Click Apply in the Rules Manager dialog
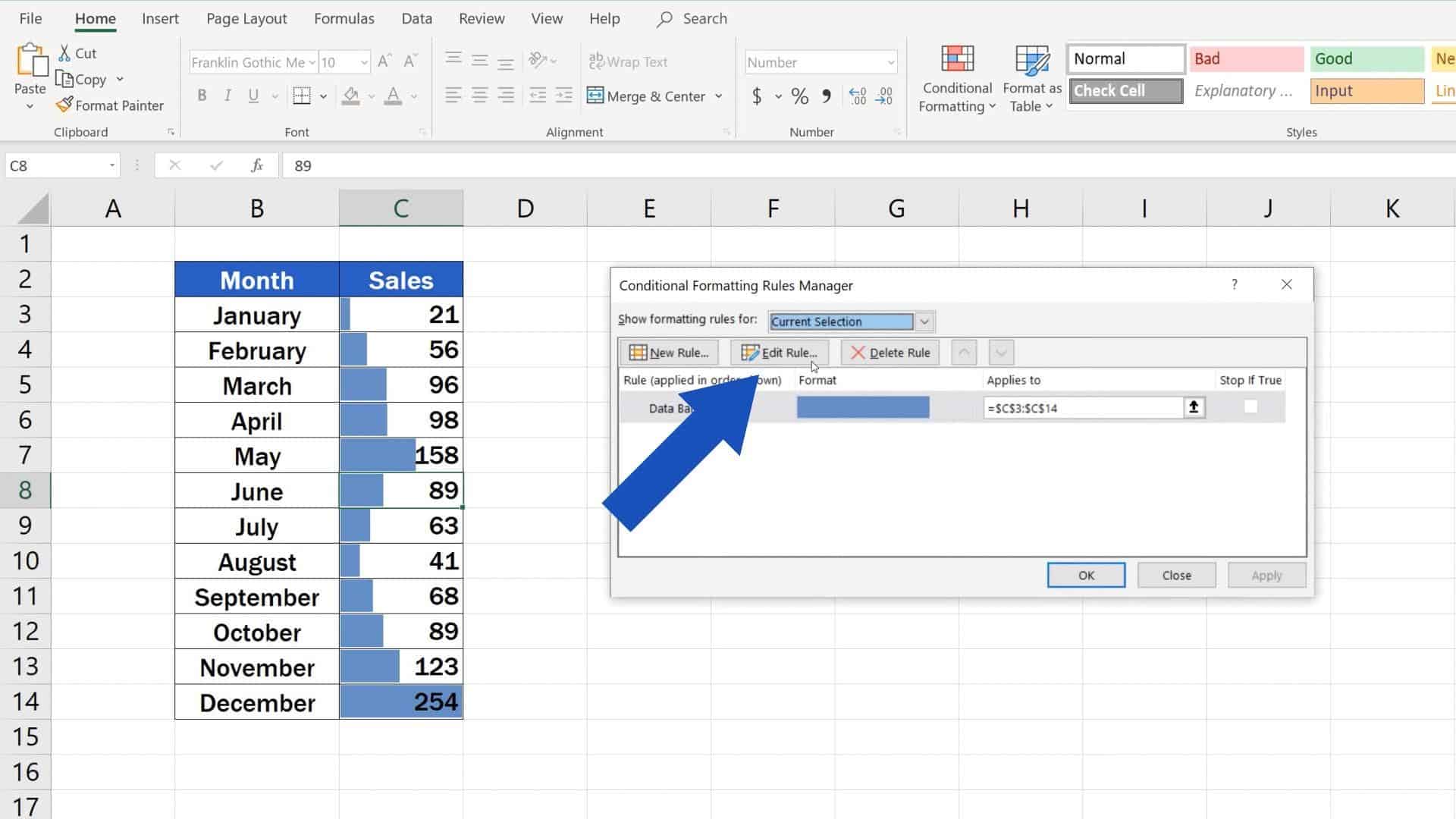This screenshot has height=819, width=1456. tap(1266, 575)
